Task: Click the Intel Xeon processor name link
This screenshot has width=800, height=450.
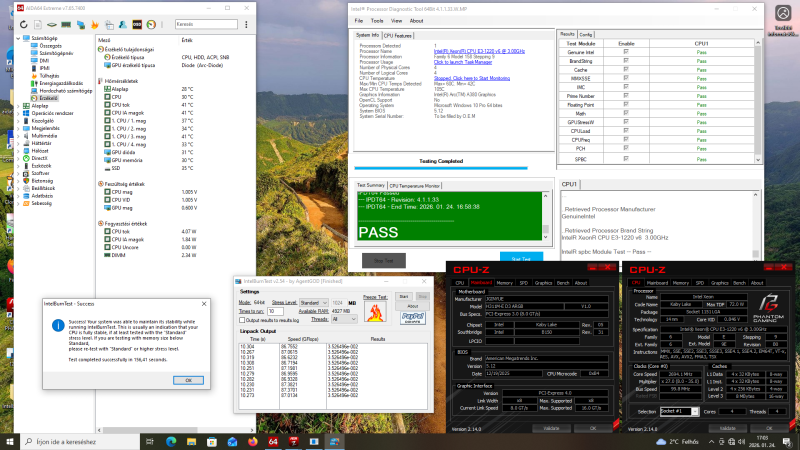Action: pos(479,51)
